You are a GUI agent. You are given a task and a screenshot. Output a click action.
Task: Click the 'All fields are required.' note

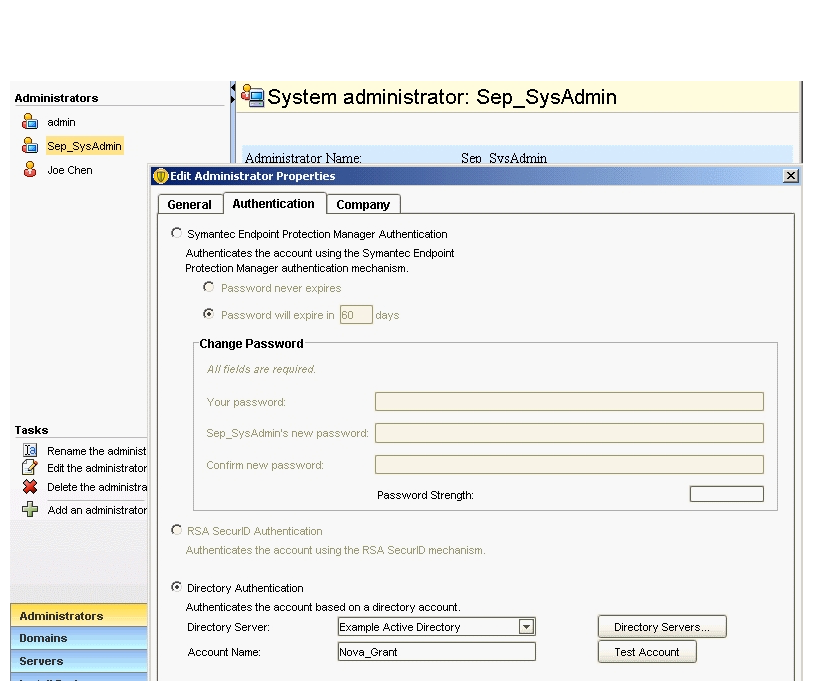(x=261, y=369)
